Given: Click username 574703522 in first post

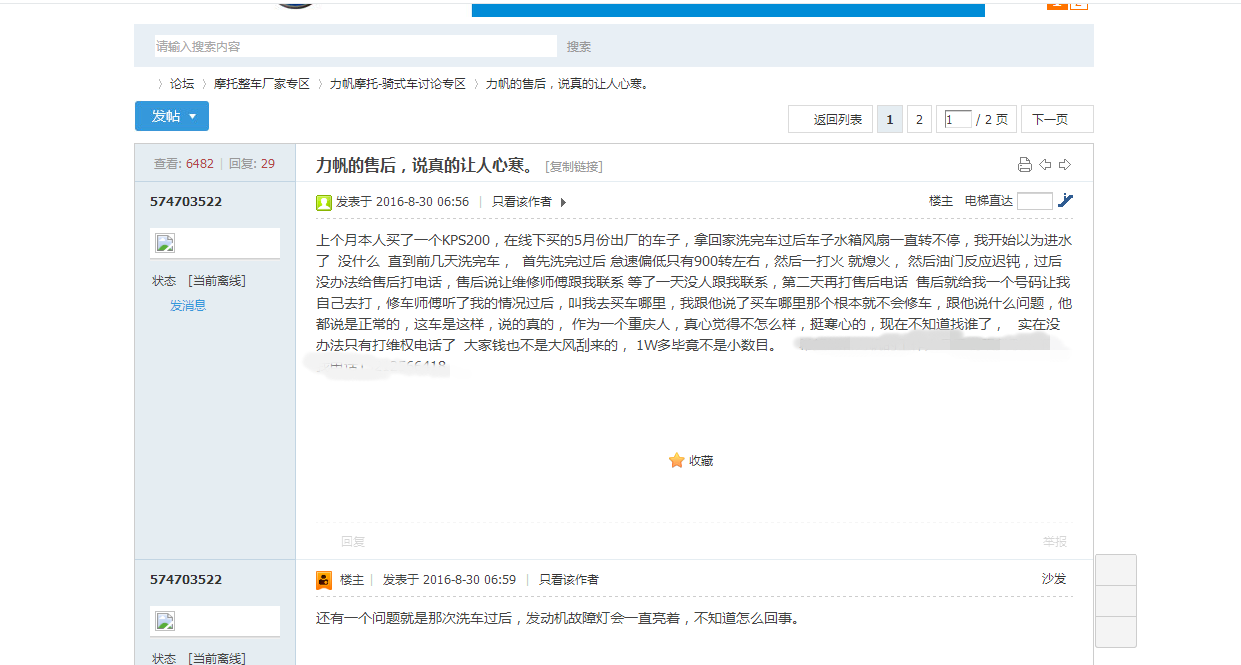Looking at the screenshot, I should 186,201.
